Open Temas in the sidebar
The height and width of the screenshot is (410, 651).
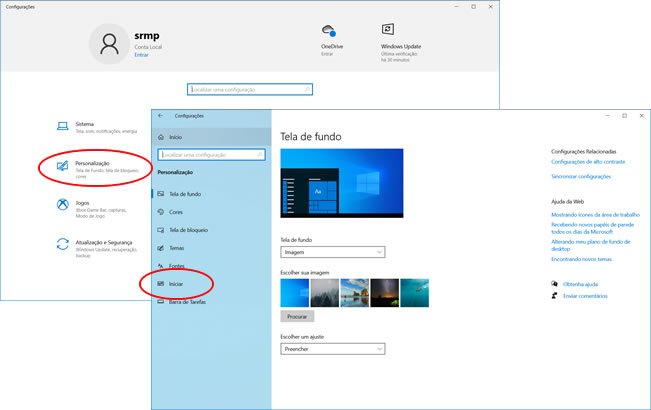[x=177, y=248]
